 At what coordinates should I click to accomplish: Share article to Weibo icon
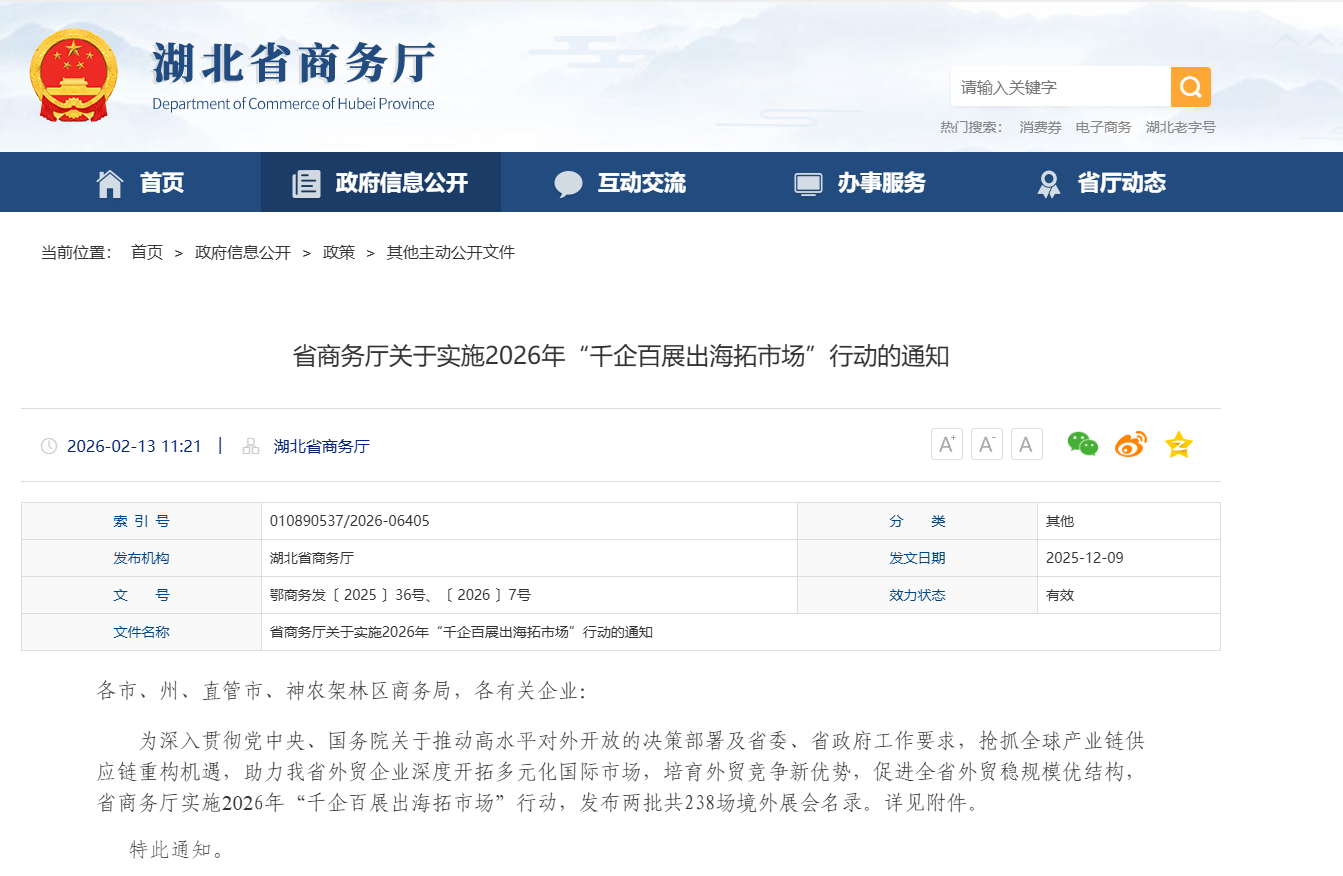pyautogui.click(x=1130, y=444)
